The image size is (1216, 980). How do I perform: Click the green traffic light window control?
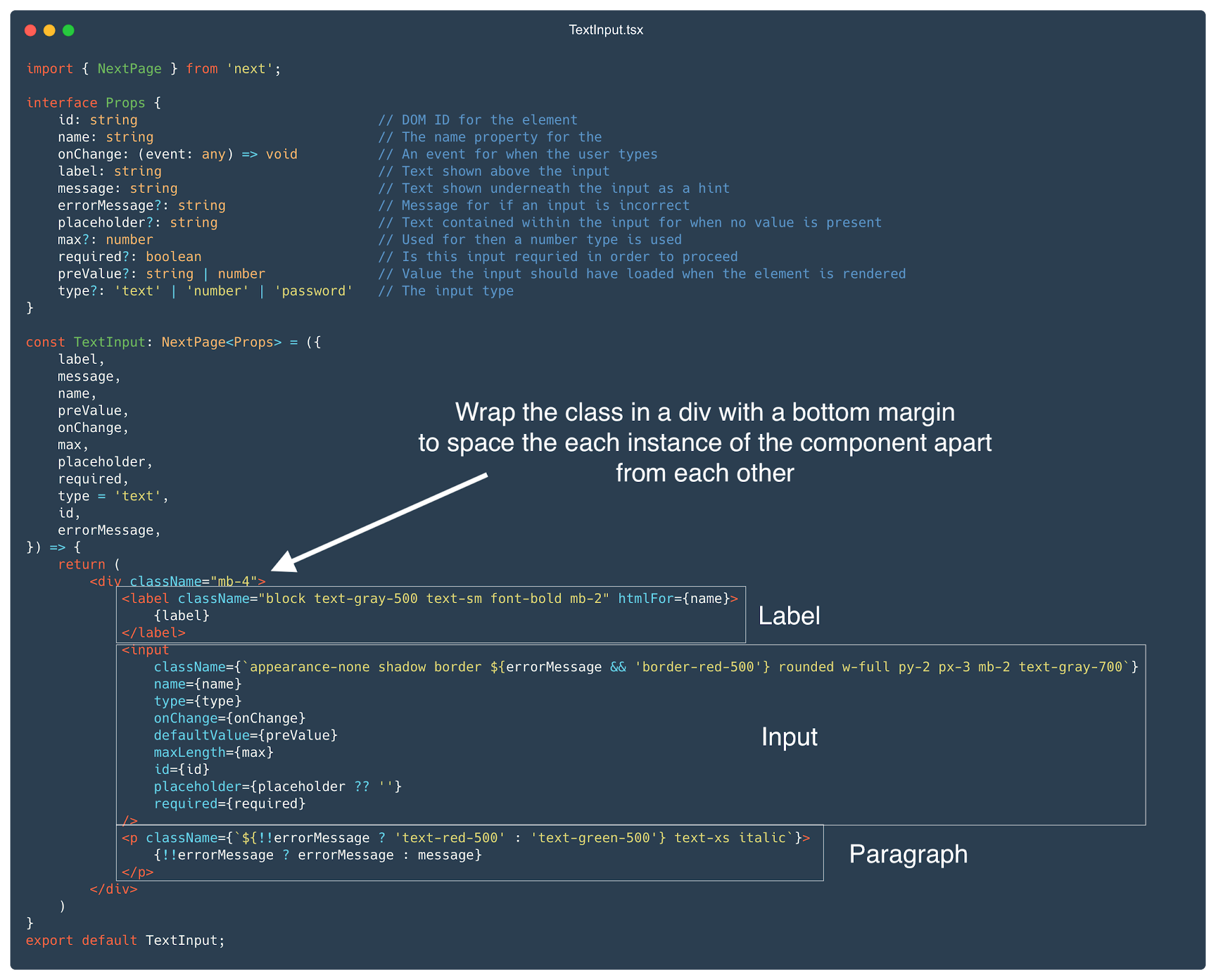[x=68, y=30]
